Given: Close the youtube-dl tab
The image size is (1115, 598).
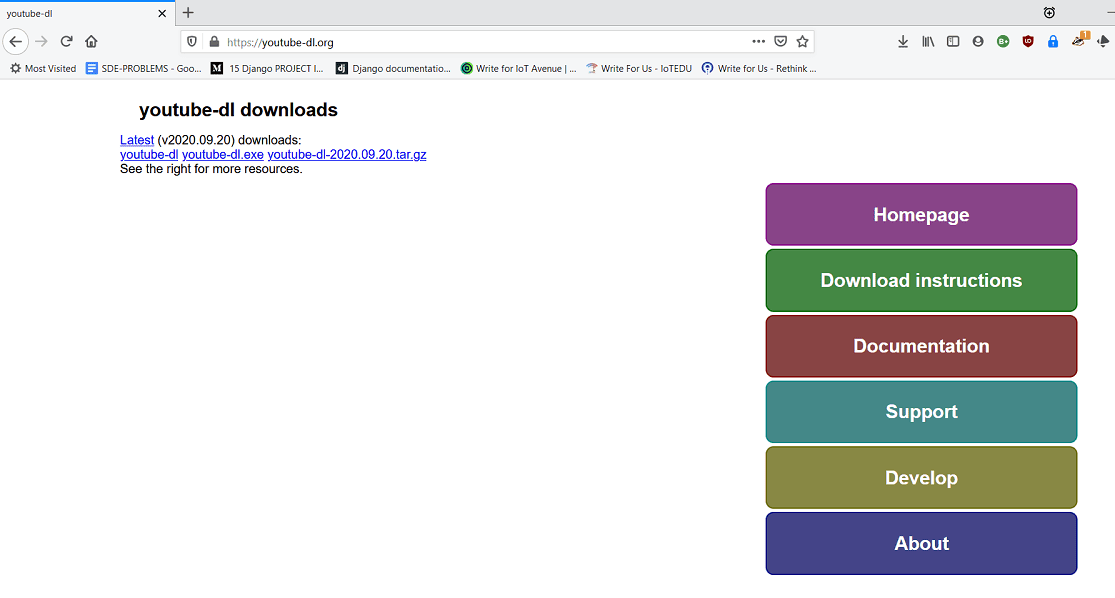Looking at the screenshot, I should point(162,14).
